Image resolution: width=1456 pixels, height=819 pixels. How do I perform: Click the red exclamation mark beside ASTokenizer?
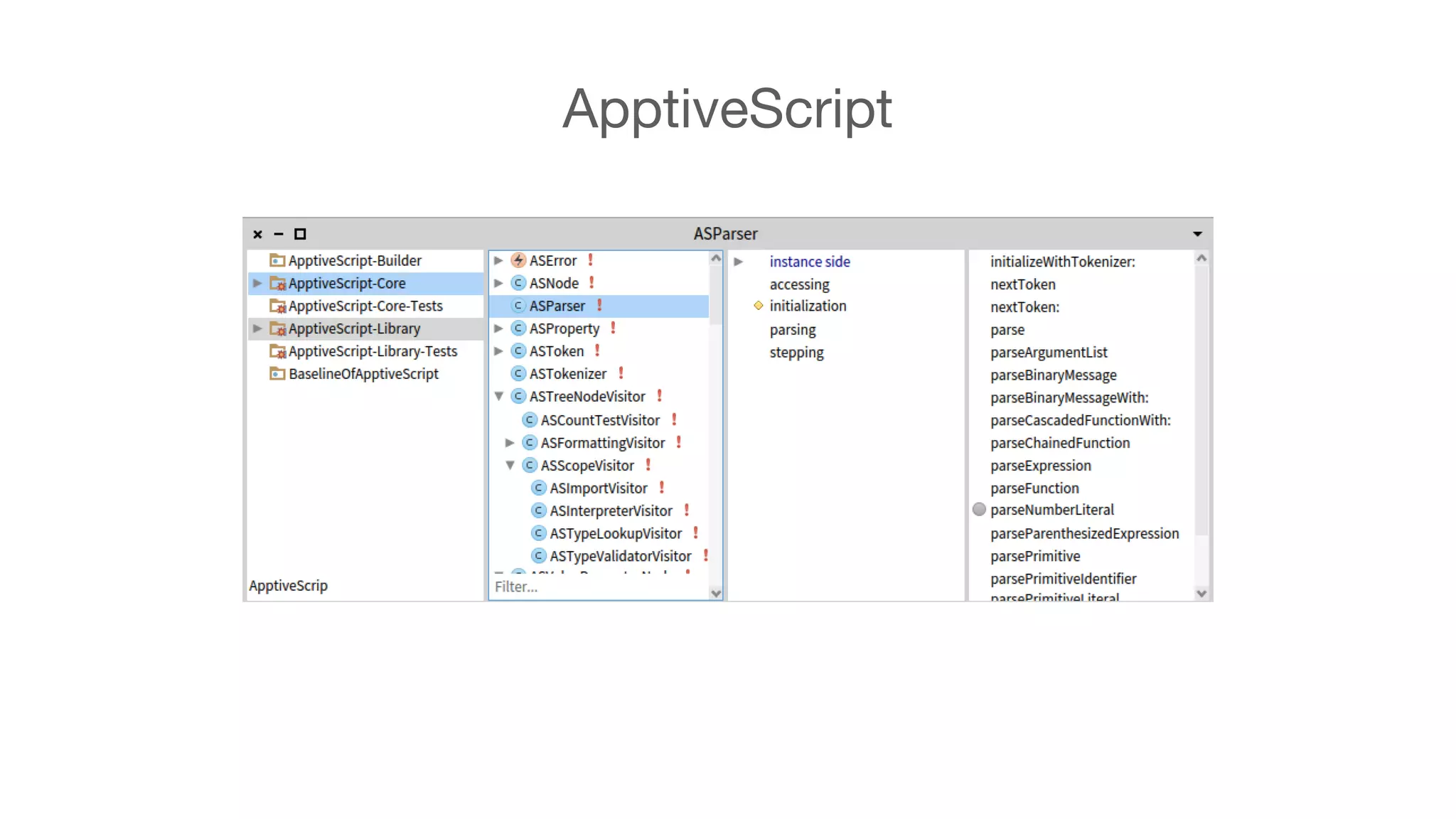tap(621, 373)
